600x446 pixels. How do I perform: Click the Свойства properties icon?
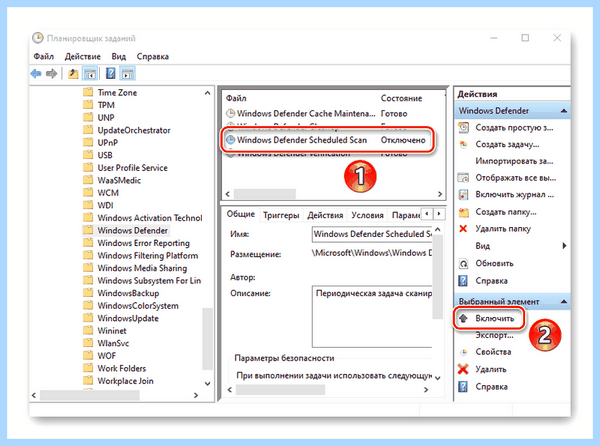pos(463,352)
